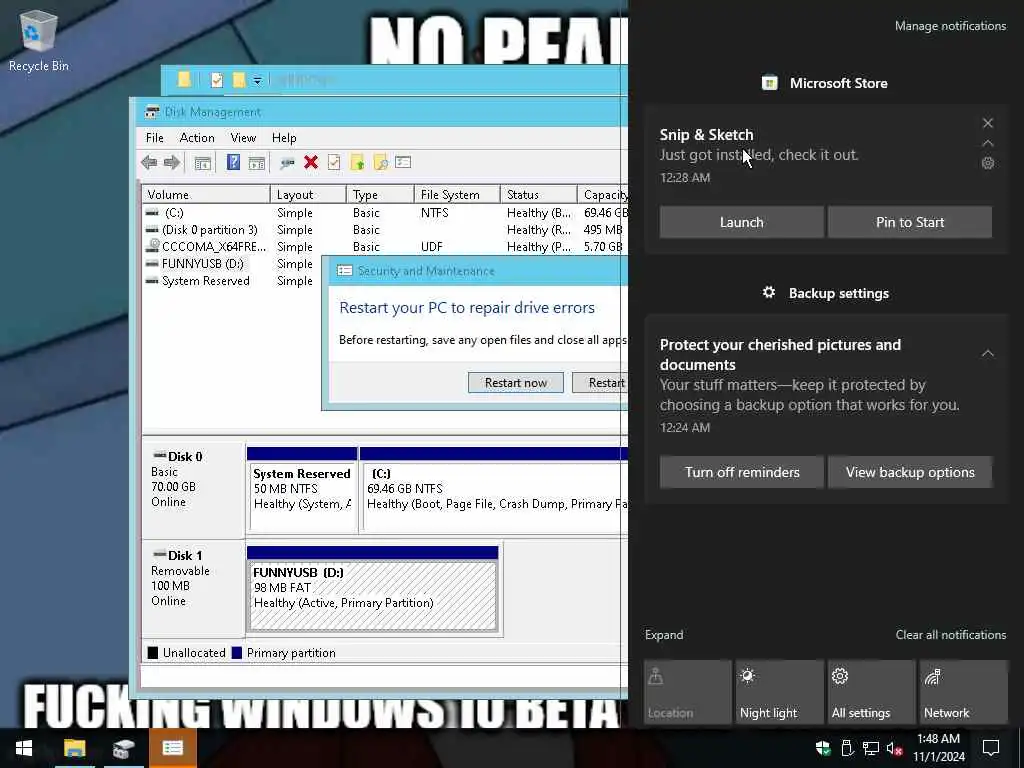The height and width of the screenshot is (768, 1024).
Task: Click Clear all notifications link
Action: pos(951,635)
